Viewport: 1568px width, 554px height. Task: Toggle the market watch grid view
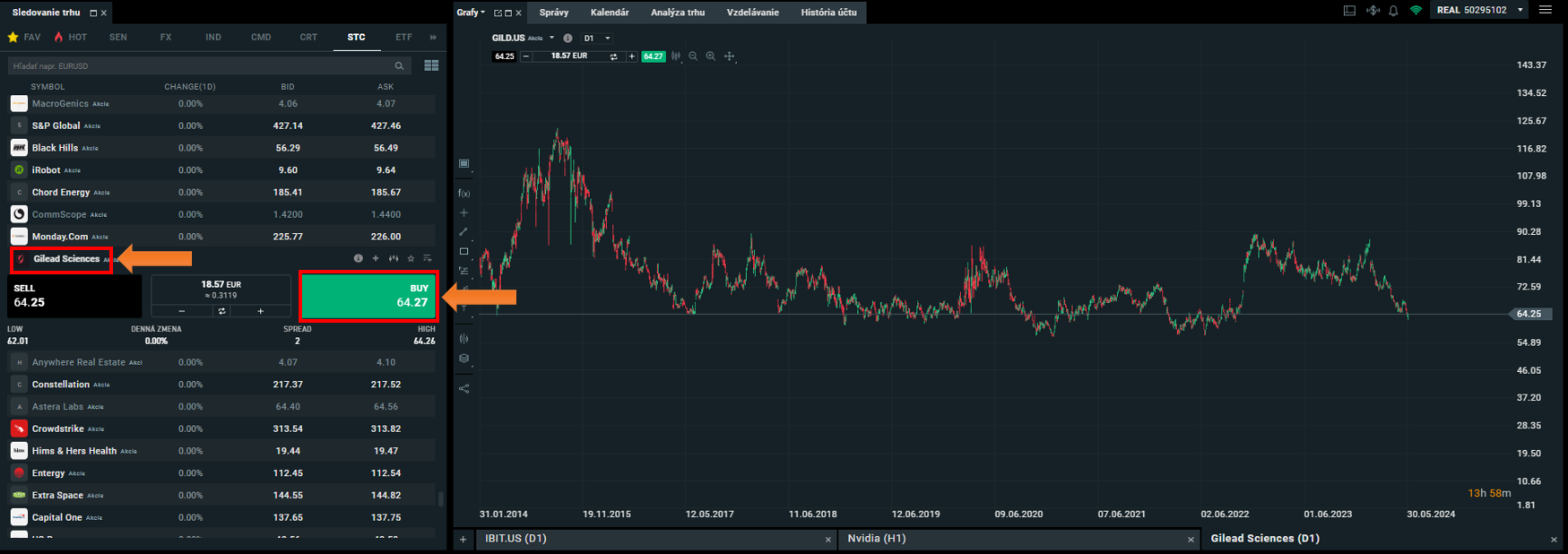click(431, 65)
